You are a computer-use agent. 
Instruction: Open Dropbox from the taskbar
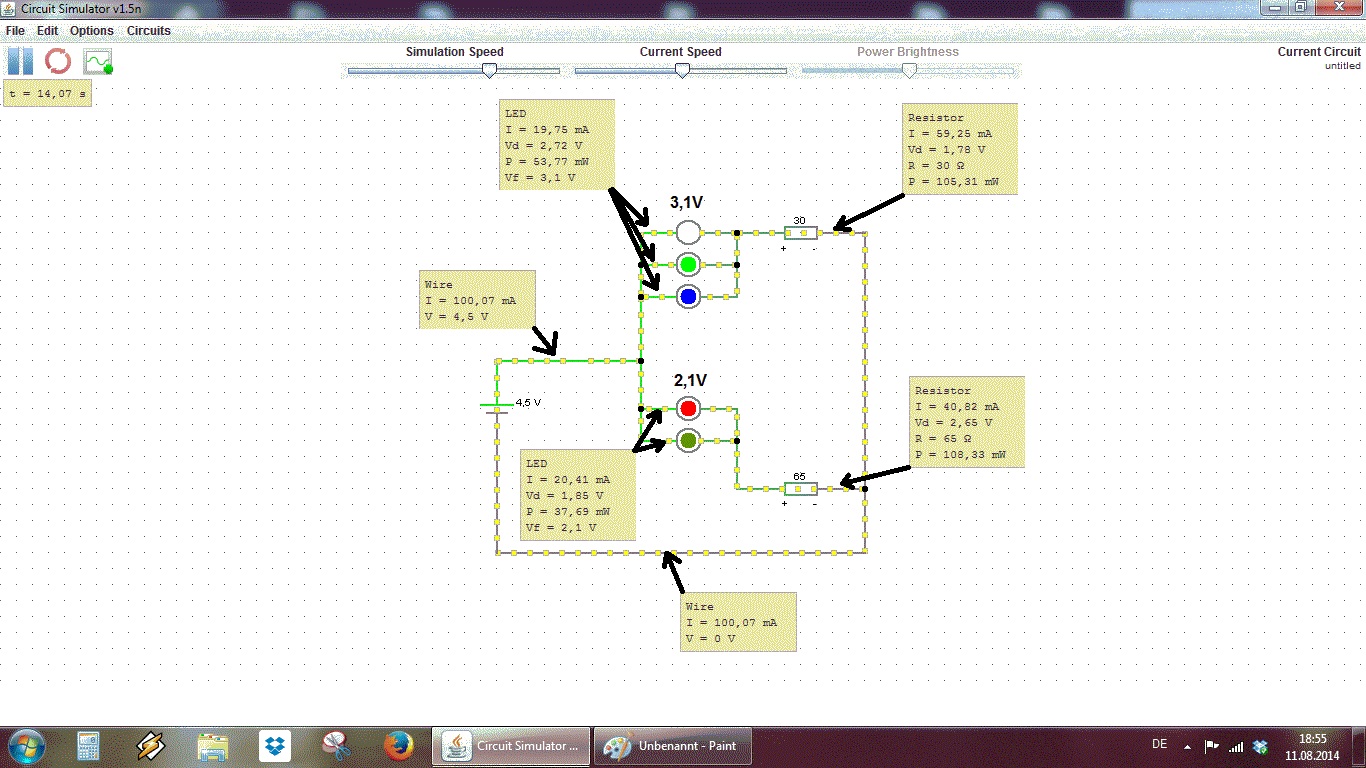click(275, 746)
